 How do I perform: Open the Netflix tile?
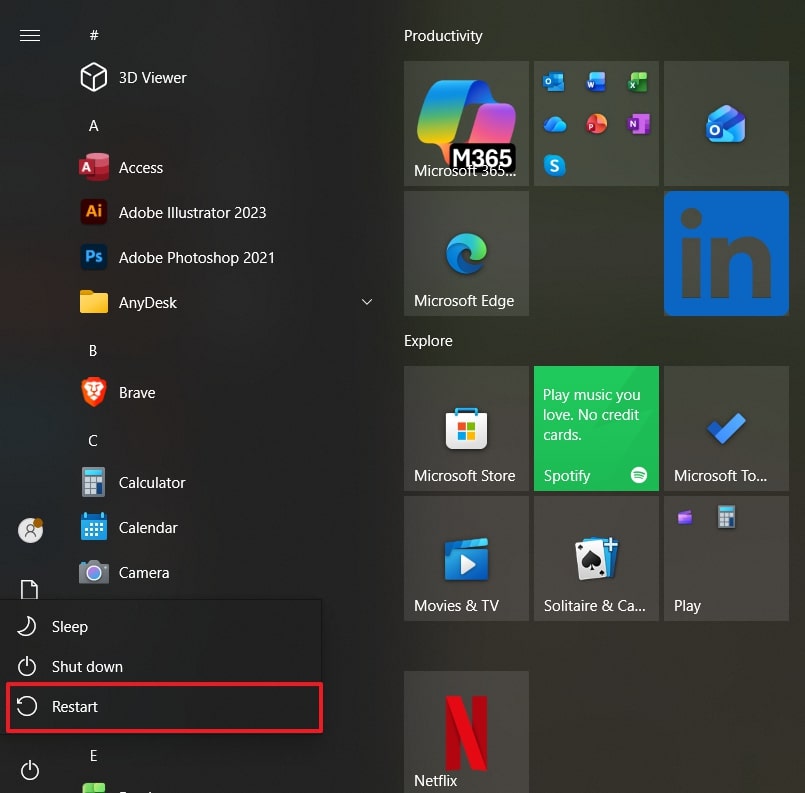coord(466,732)
